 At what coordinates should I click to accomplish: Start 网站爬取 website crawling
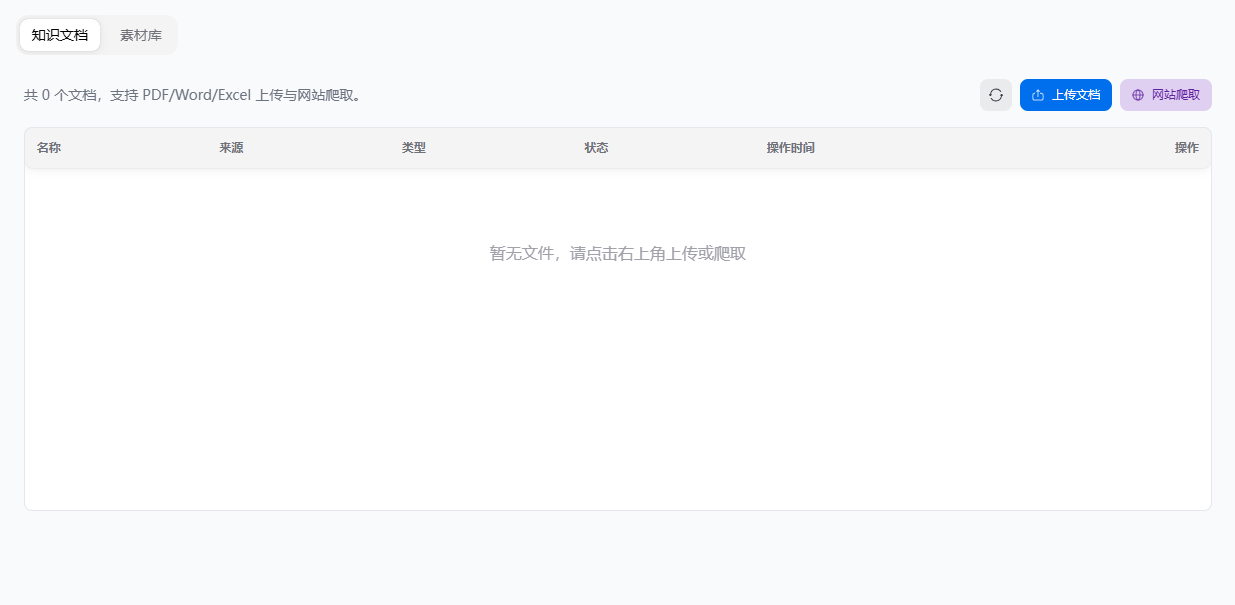[x=1166, y=95]
